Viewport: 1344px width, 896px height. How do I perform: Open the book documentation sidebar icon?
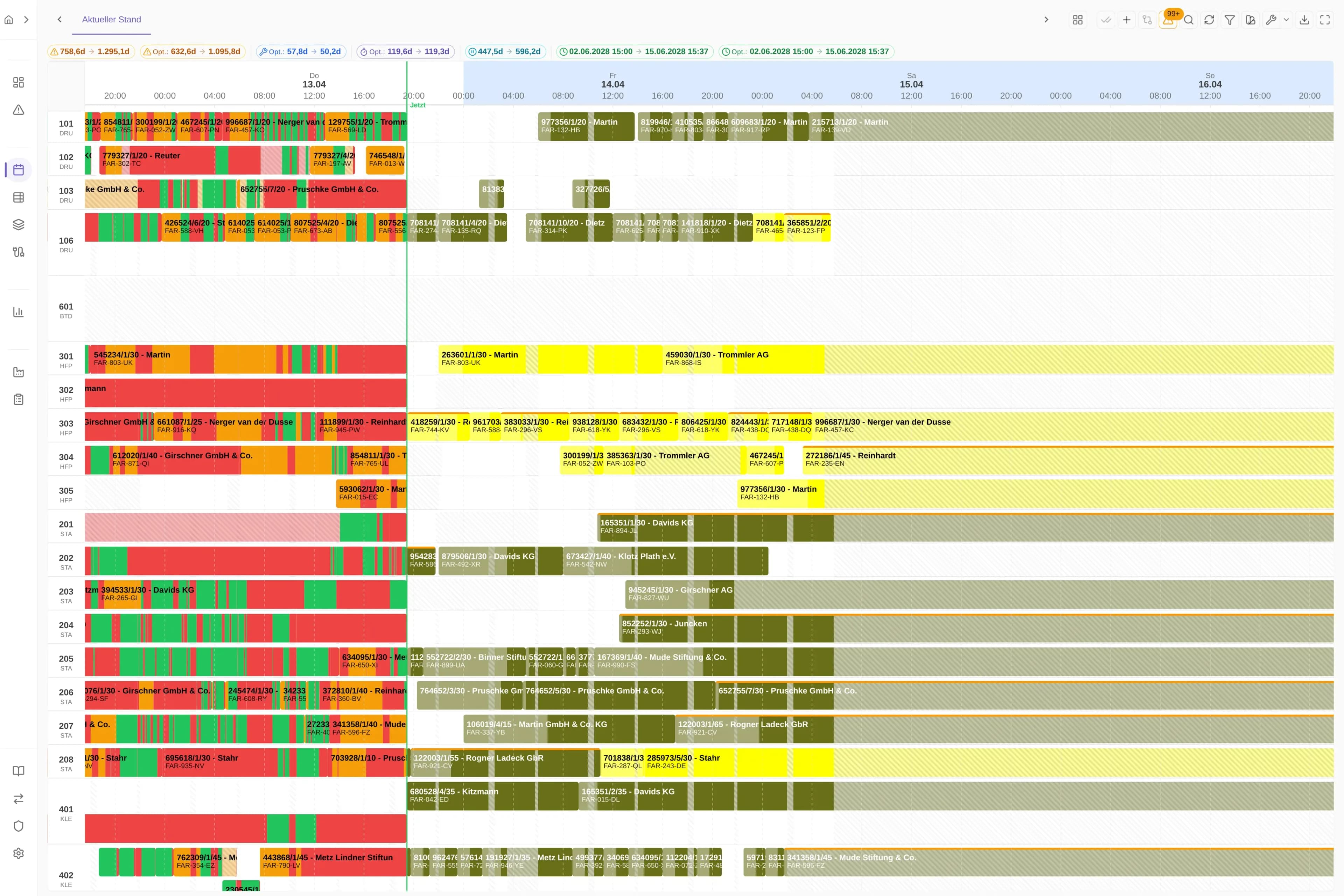point(18,771)
